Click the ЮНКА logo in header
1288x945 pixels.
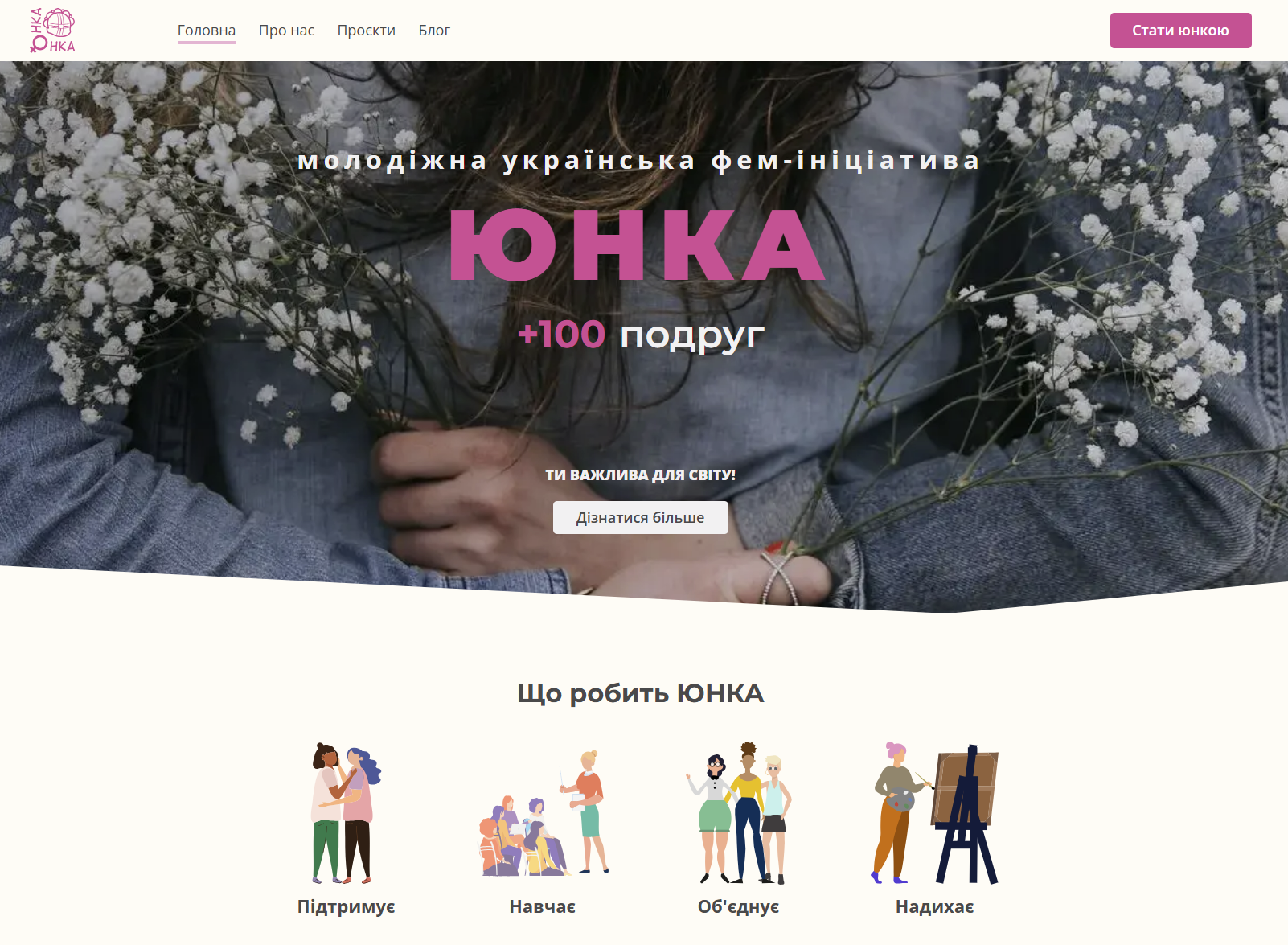pos(52,31)
